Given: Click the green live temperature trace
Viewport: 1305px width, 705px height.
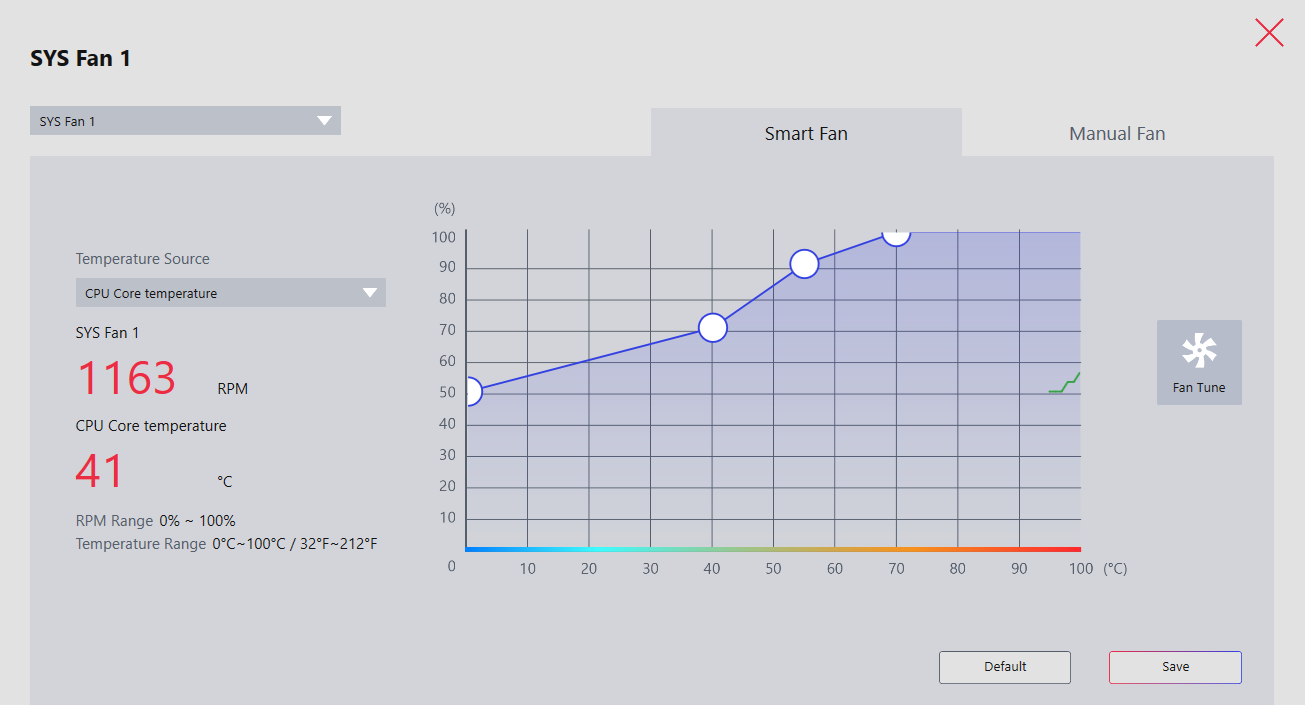Looking at the screenshot, I should click(1065, 383).
